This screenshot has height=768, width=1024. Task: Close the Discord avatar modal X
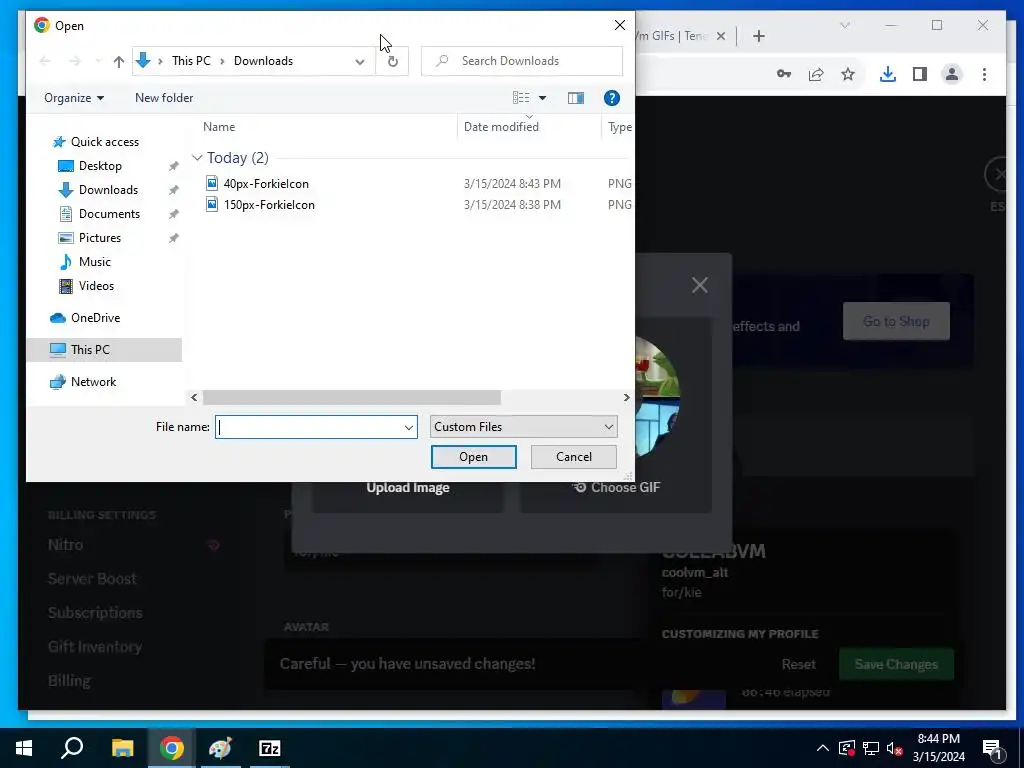point(699,285)
